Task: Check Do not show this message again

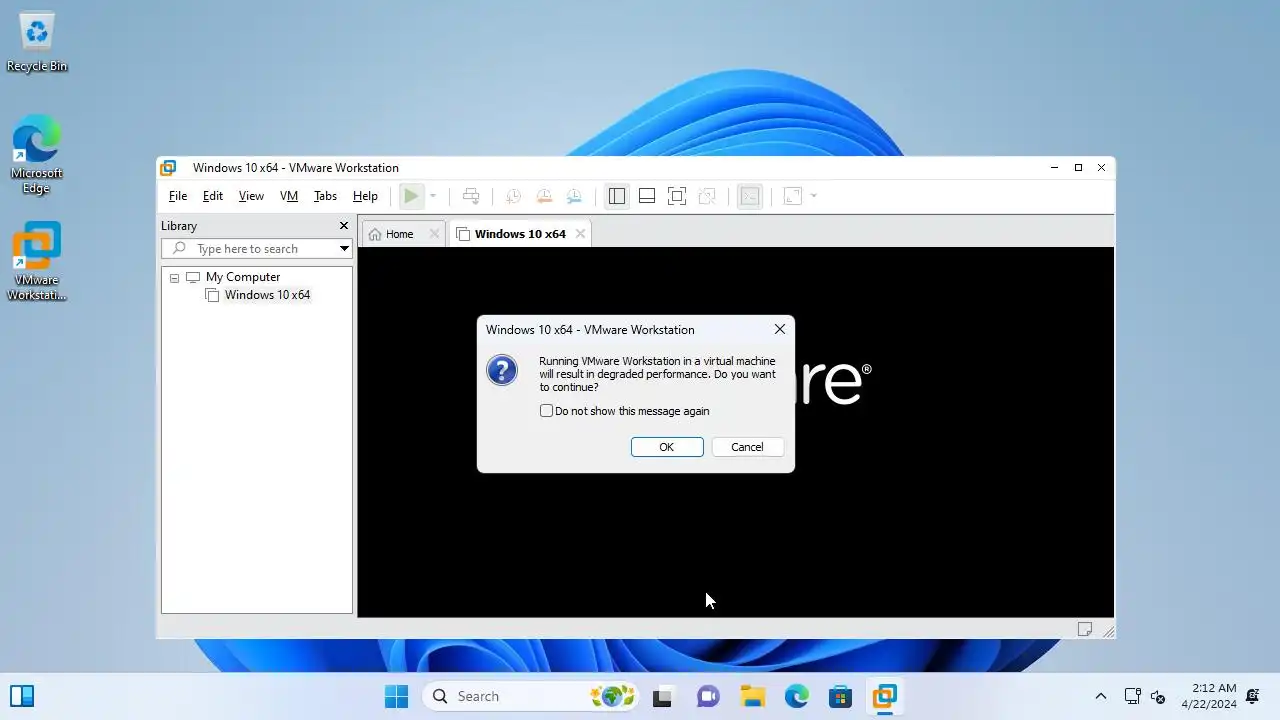Action: [546, 411]
